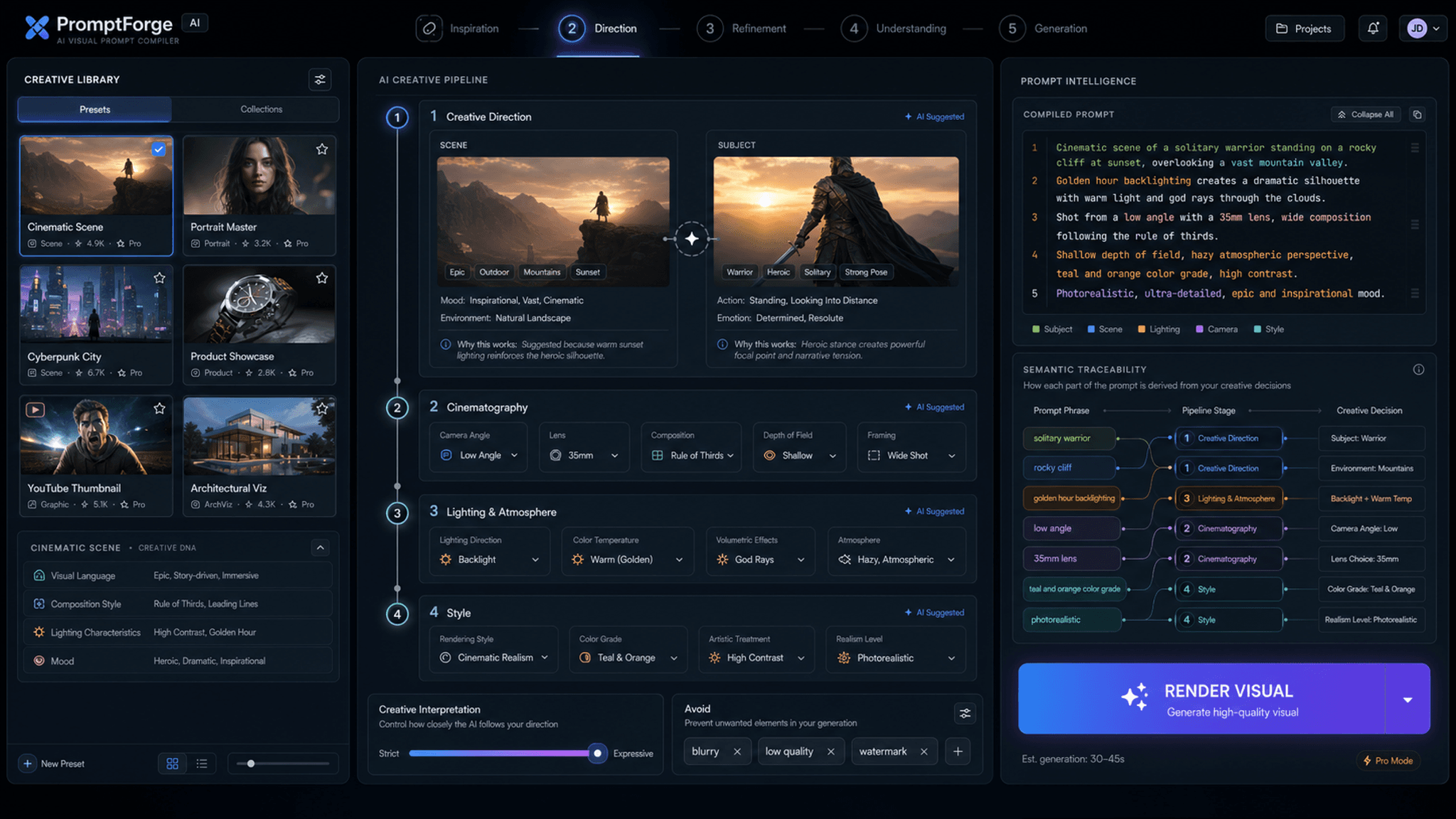Click the Scene info icon beside 'Why this works'
The width and height of the screenshot is (1456, 819).
pyautogui.click(x=446, y=344)
